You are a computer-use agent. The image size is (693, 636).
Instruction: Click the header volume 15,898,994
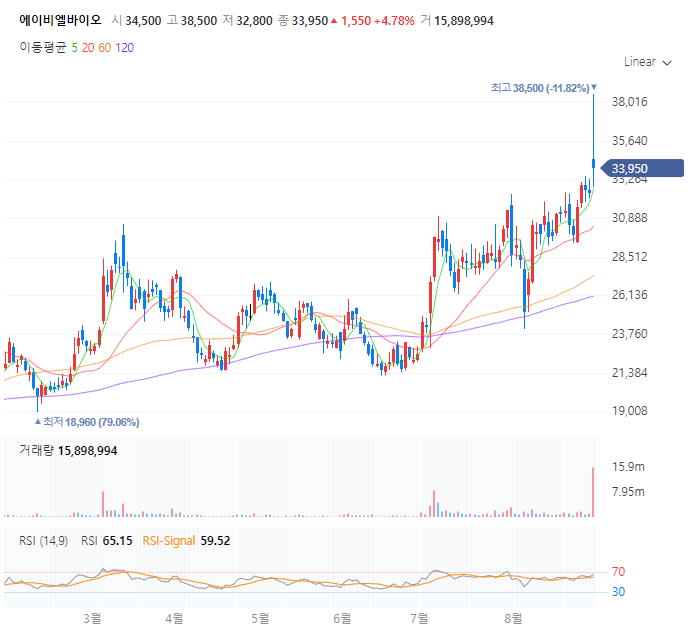coord(464,21)
